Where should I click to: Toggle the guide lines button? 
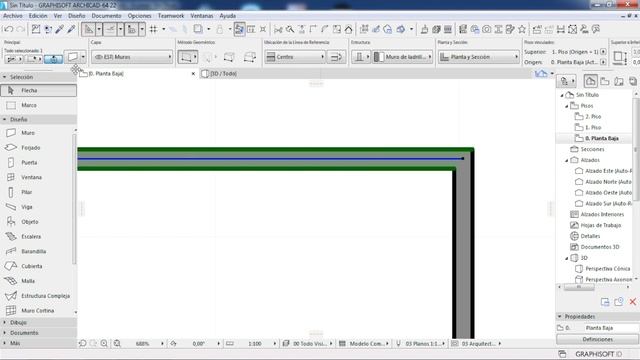(88, 29)
